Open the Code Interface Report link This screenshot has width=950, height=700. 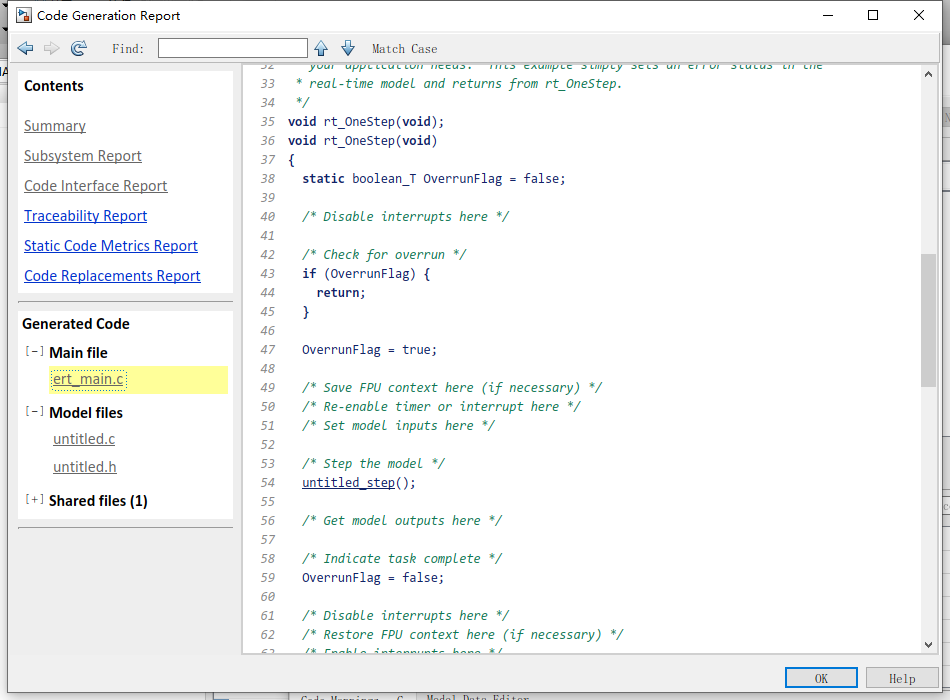(95, 186)
